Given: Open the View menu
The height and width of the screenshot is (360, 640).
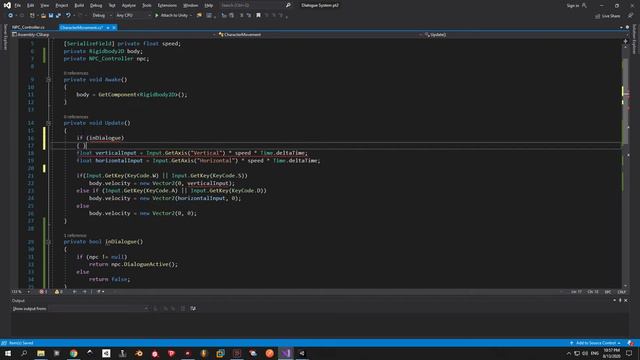Looking at the screenshot, I should point(44,5).
